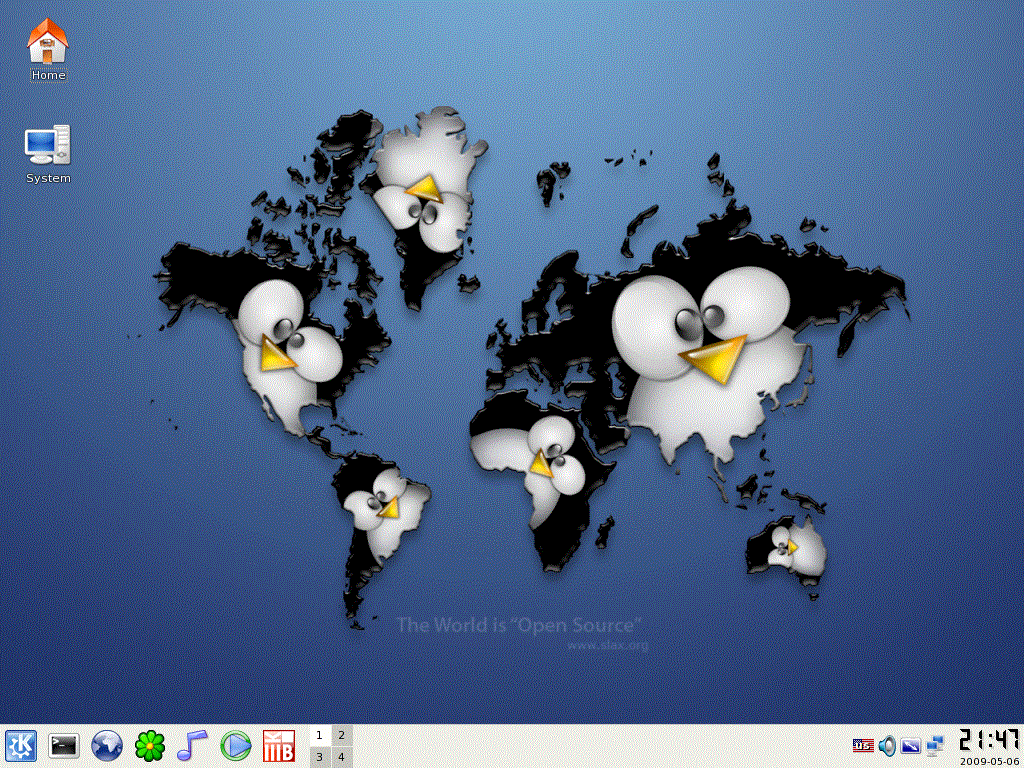
Task: Click the 2009-05-06 date under the clock
Action: click(x=989, y=761)
